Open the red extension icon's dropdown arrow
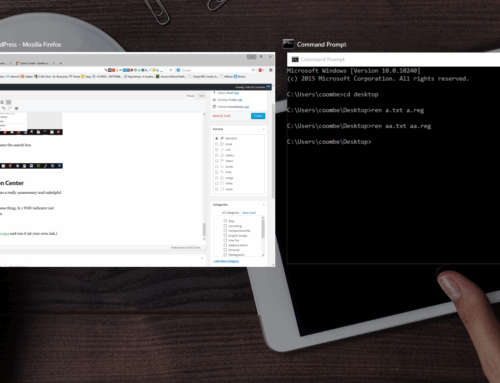Screen dimensions: 500x383 coord(264,70)
